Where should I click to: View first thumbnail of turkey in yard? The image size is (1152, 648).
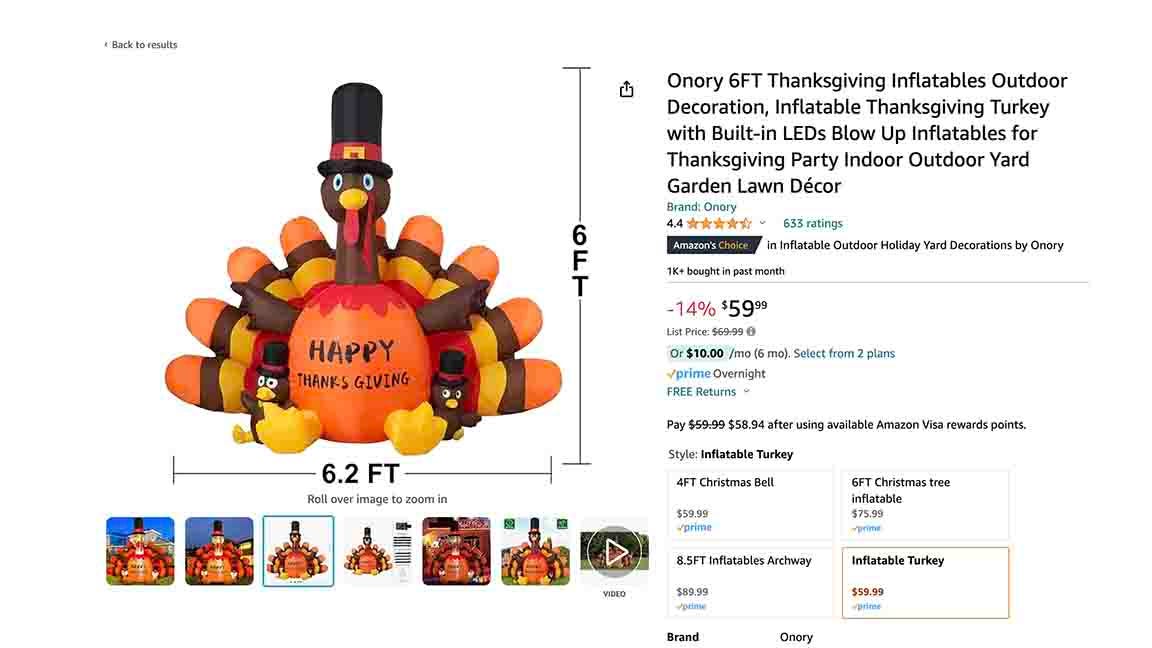(x=140, y=551)
